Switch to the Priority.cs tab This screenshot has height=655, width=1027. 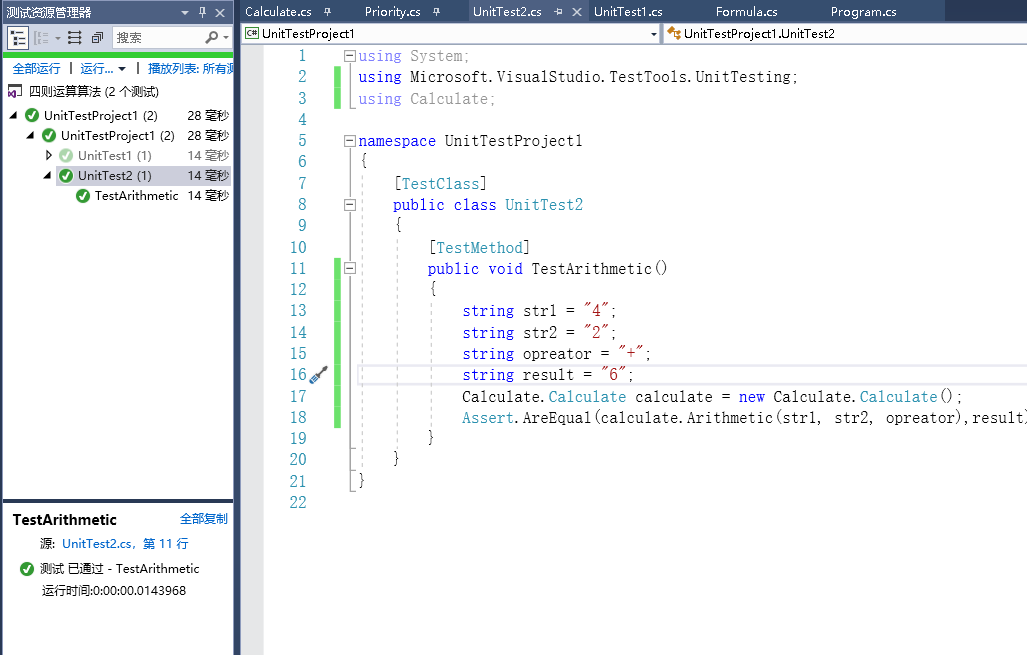392,12
